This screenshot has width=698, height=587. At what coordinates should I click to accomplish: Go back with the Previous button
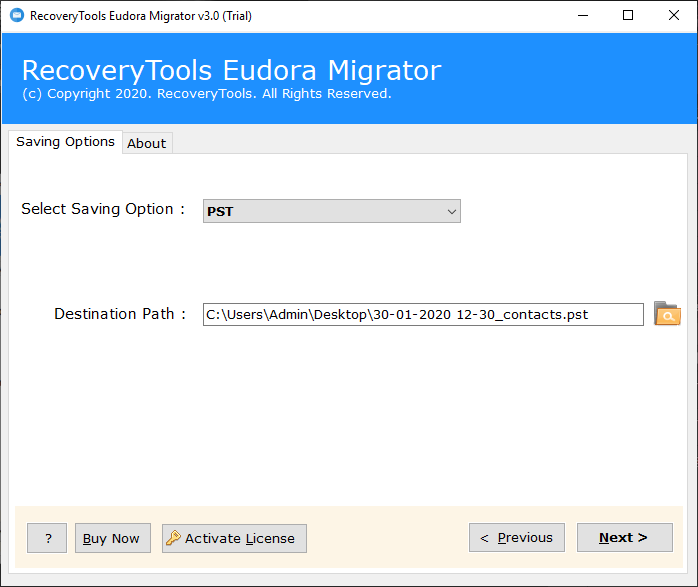[x=517, y=538]
